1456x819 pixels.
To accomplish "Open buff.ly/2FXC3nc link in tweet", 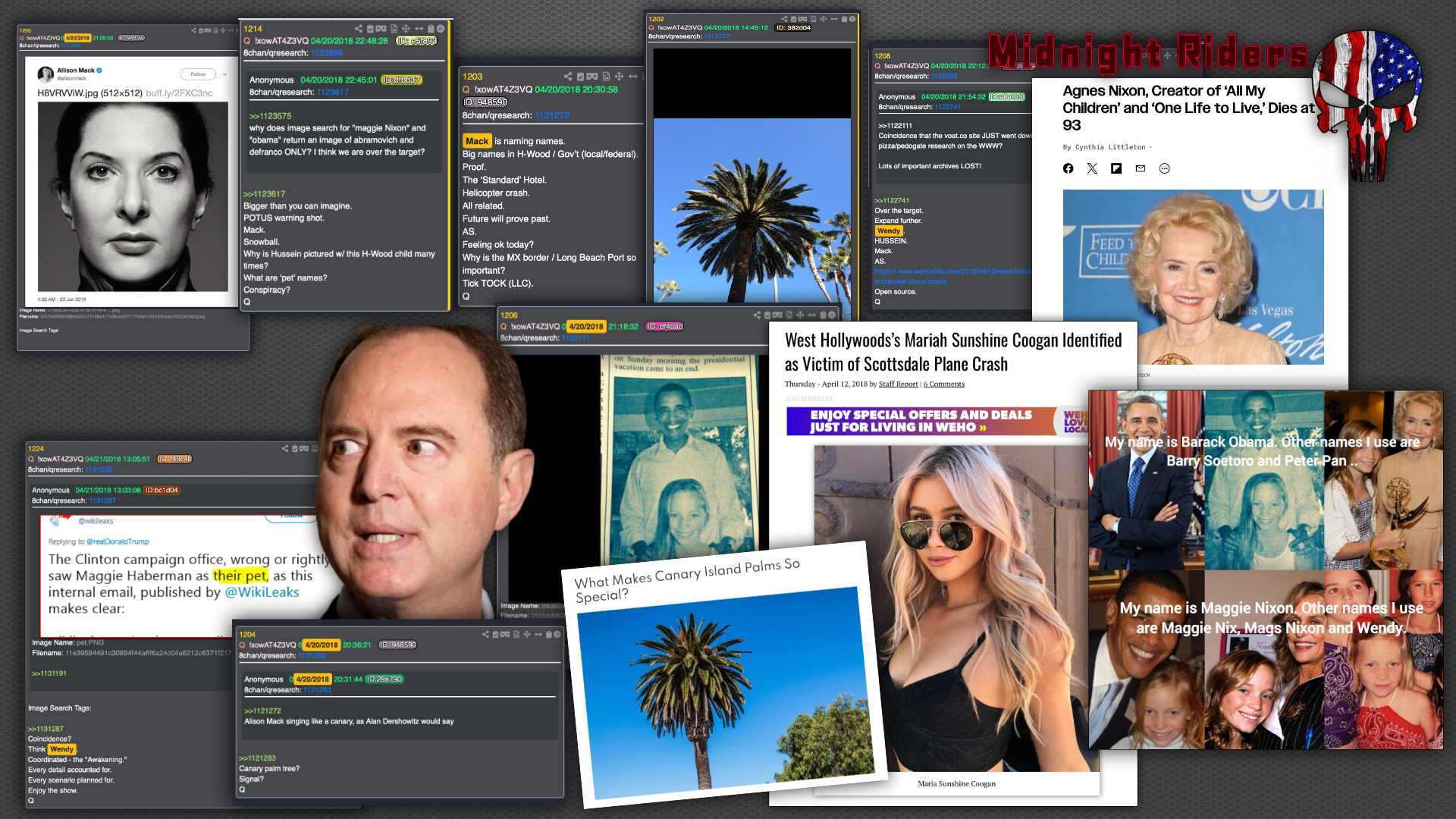I will [x=179, y=93].
